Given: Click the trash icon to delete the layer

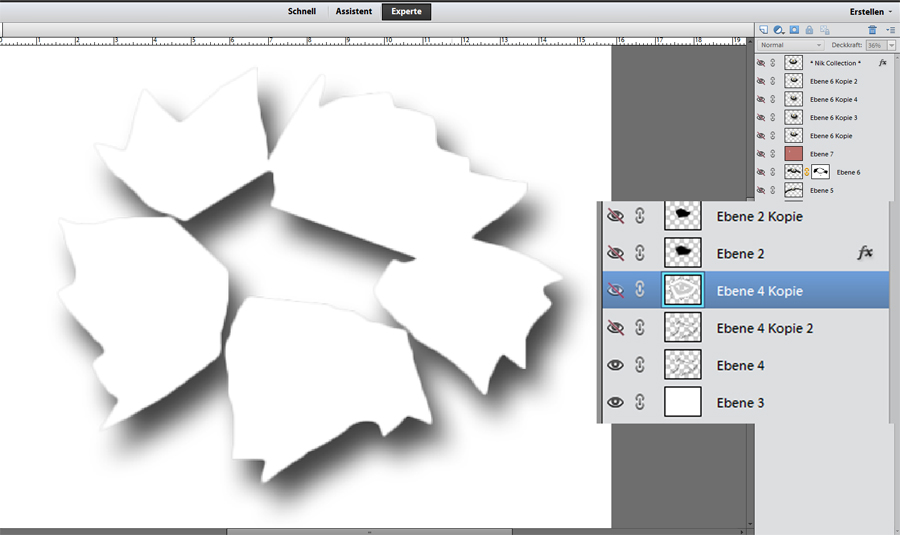Looking at the screenshot, I should click(x=872, y=31).
